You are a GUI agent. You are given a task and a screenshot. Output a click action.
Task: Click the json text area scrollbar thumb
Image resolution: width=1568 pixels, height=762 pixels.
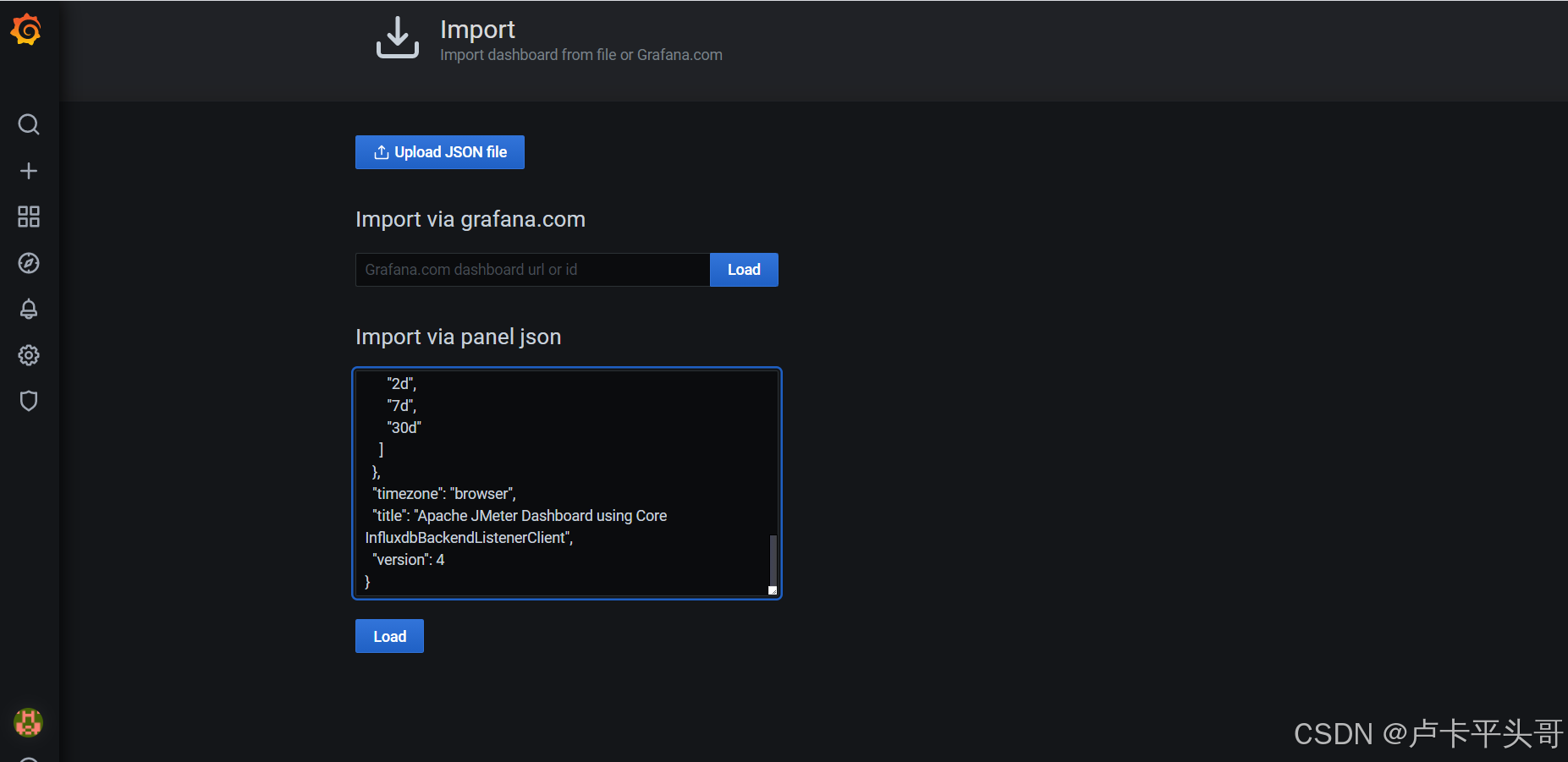[773, 559]
